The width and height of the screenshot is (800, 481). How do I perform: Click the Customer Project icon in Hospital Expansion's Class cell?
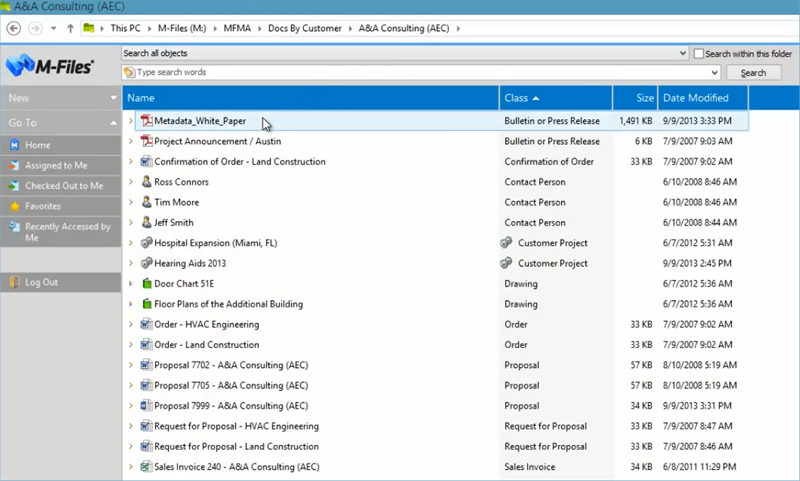[x=506, y=243]
